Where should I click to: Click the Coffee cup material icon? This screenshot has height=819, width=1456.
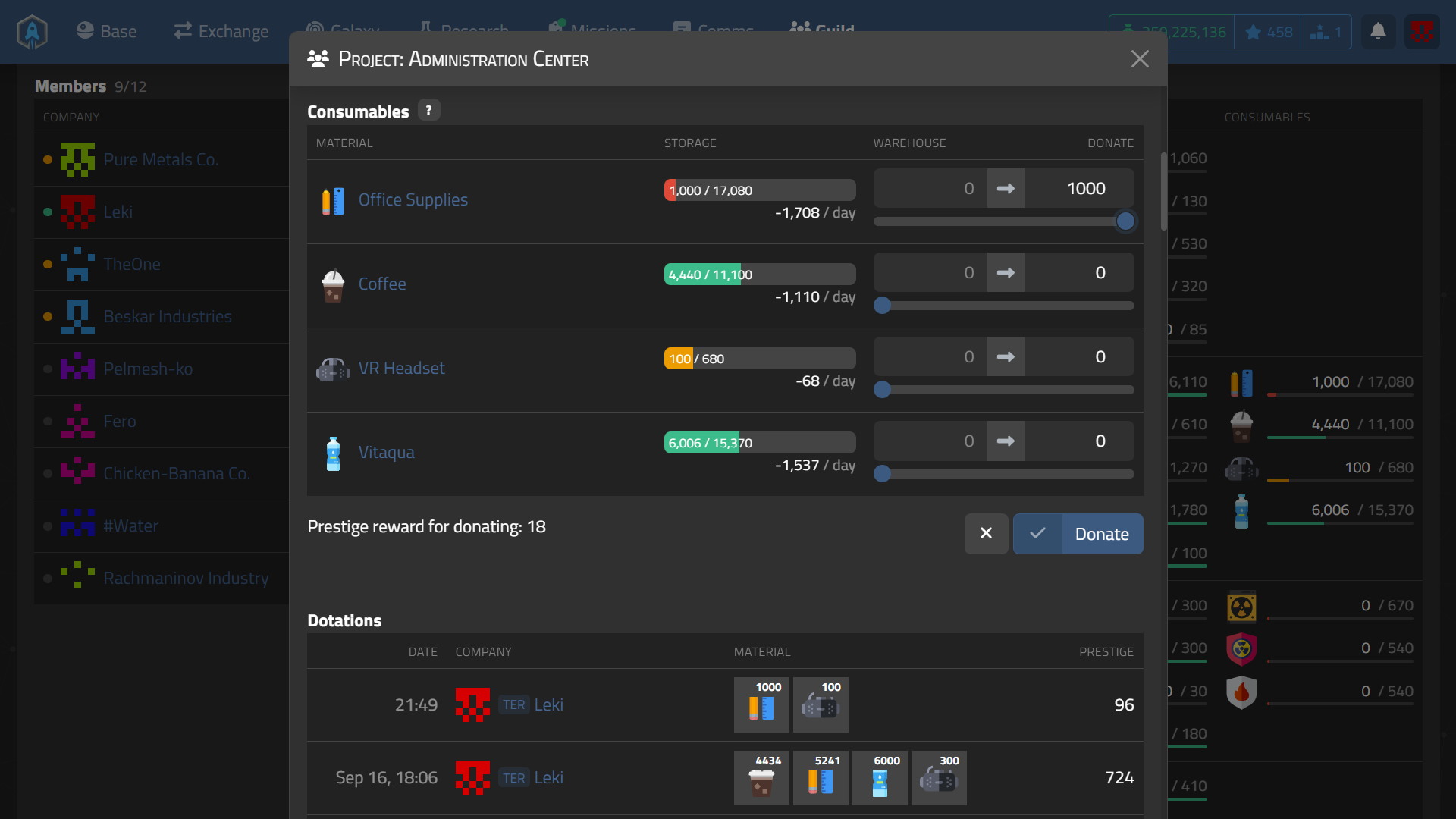[x=333, y=285]
